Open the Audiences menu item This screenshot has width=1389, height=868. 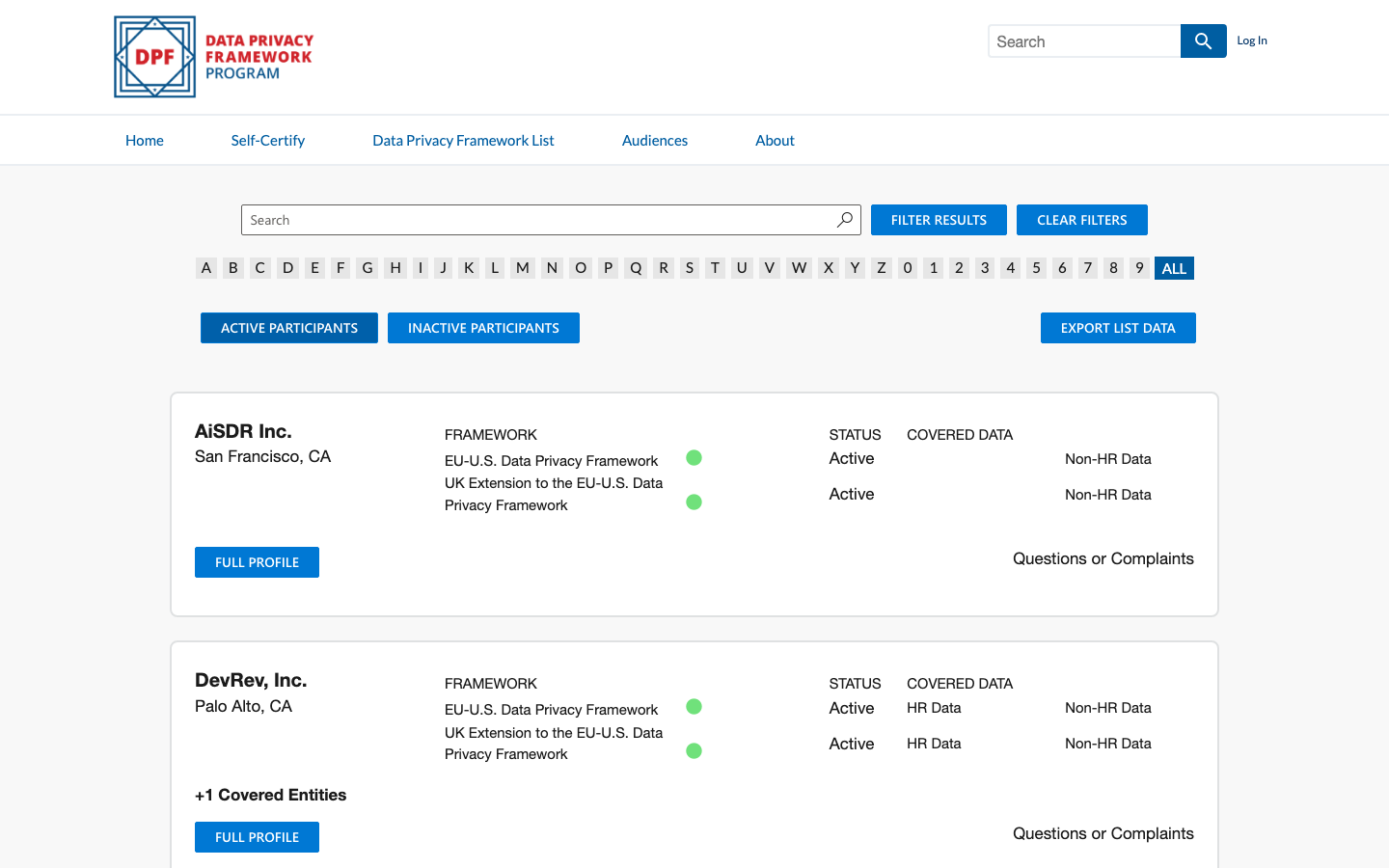(655, 140)
